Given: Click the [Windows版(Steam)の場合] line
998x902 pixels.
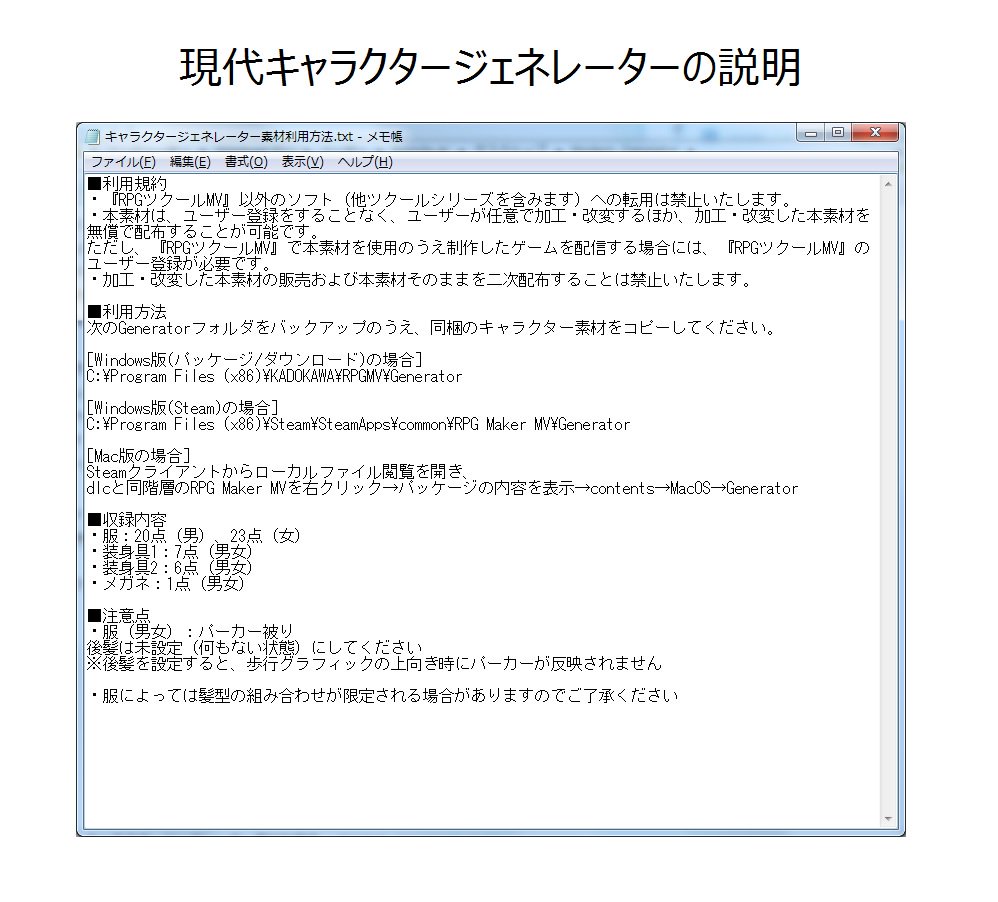Looking at the screenshot, I should click(x=183, y=408).
